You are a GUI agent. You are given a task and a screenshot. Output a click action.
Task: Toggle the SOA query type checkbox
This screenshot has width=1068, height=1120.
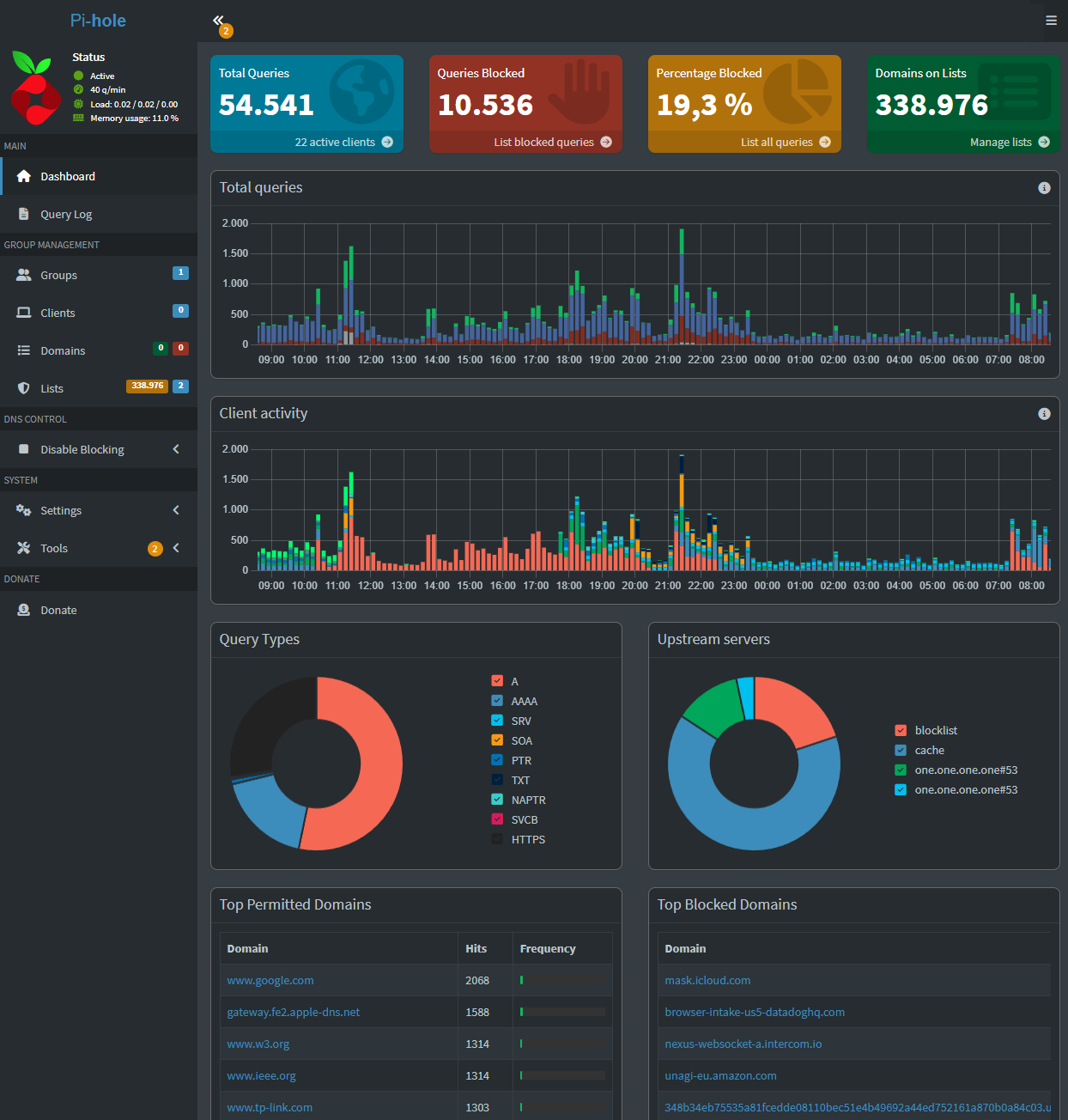tap(497, 740)
